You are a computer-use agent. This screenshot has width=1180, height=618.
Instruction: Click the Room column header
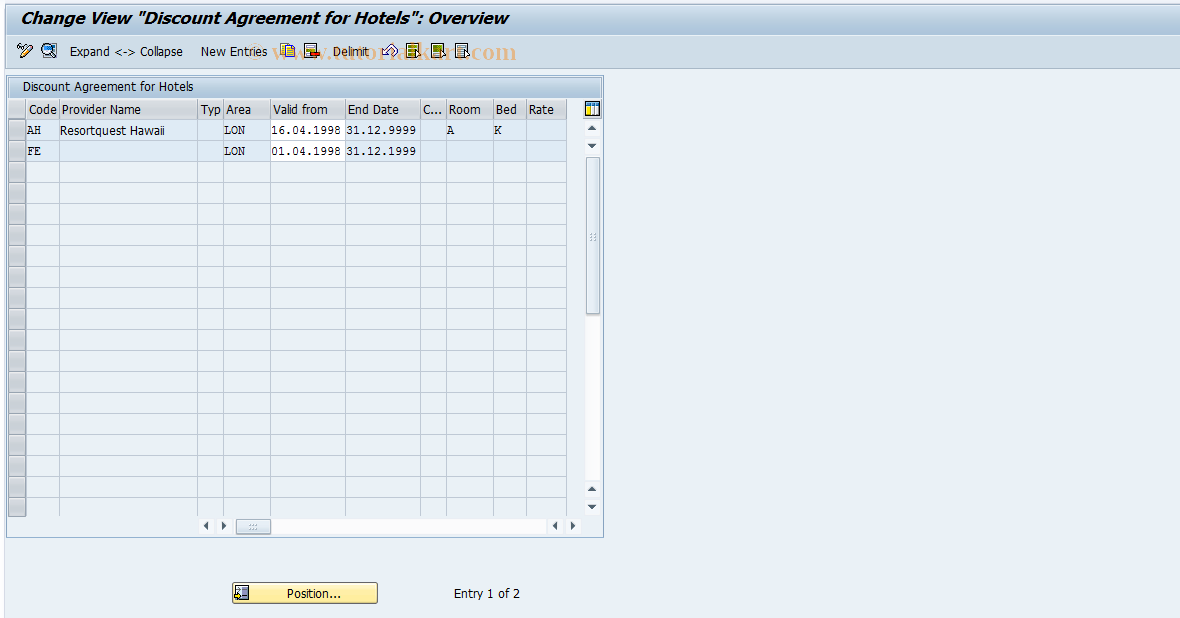click(470, 109)
